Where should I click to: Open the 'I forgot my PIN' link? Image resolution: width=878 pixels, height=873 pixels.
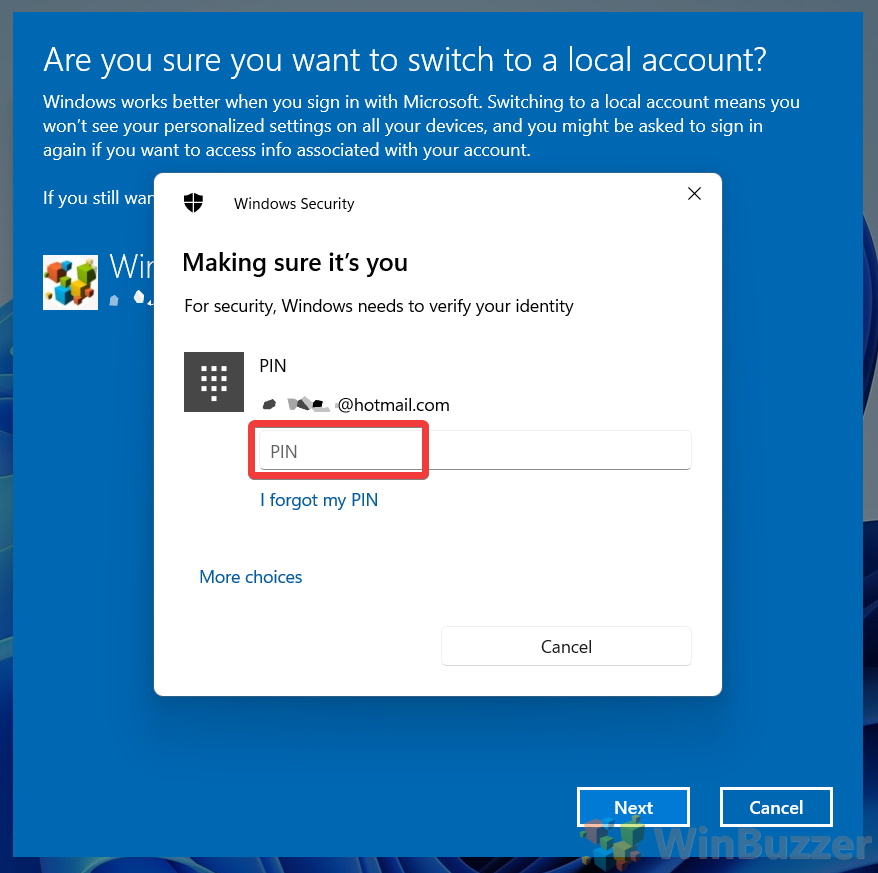coord(319,499)
